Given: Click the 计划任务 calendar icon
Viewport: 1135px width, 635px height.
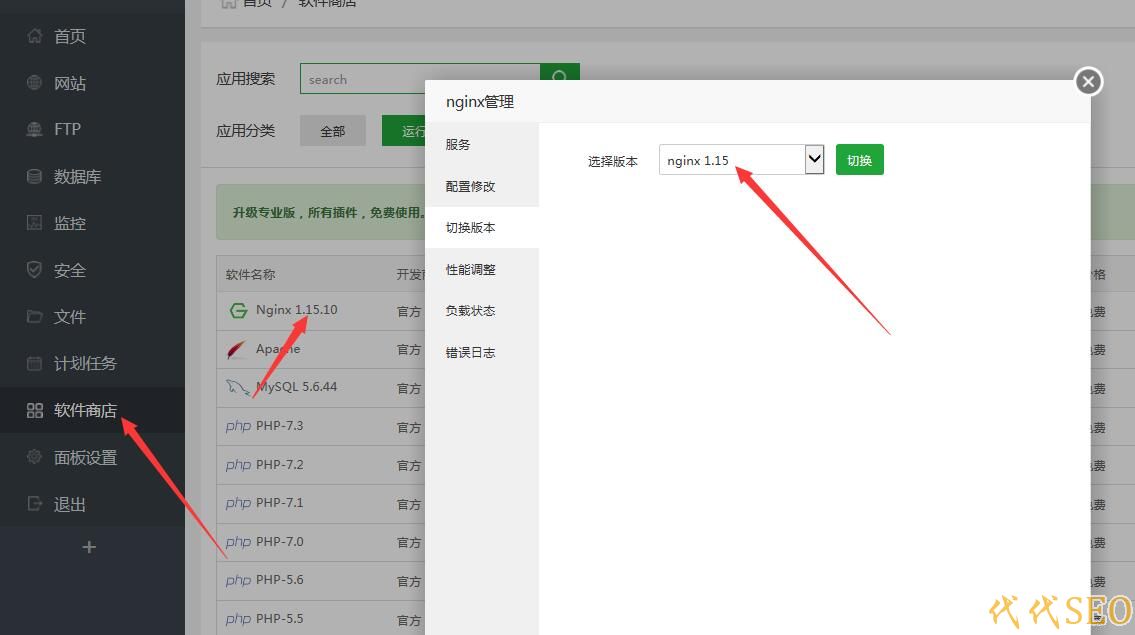Looking at the screenshot, I should point(35,364).
